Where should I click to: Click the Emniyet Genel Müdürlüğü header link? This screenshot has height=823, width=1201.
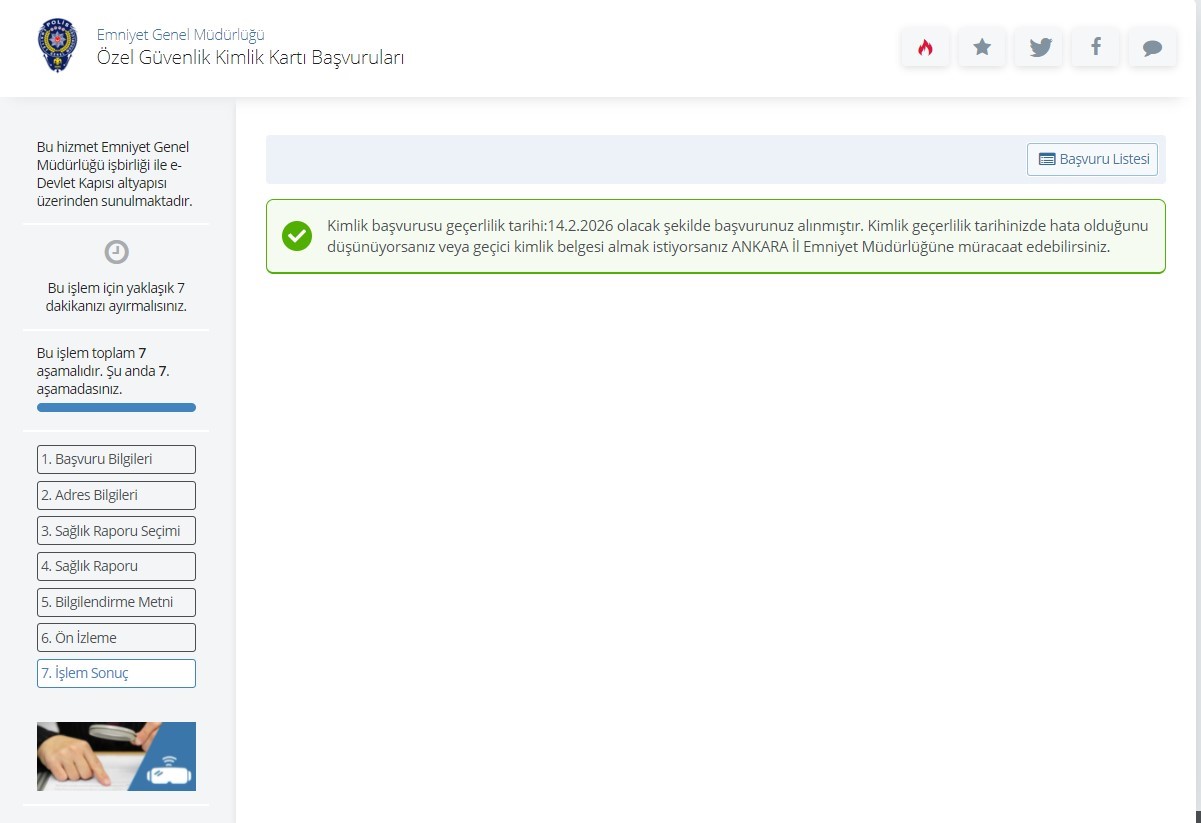(180, 35)
